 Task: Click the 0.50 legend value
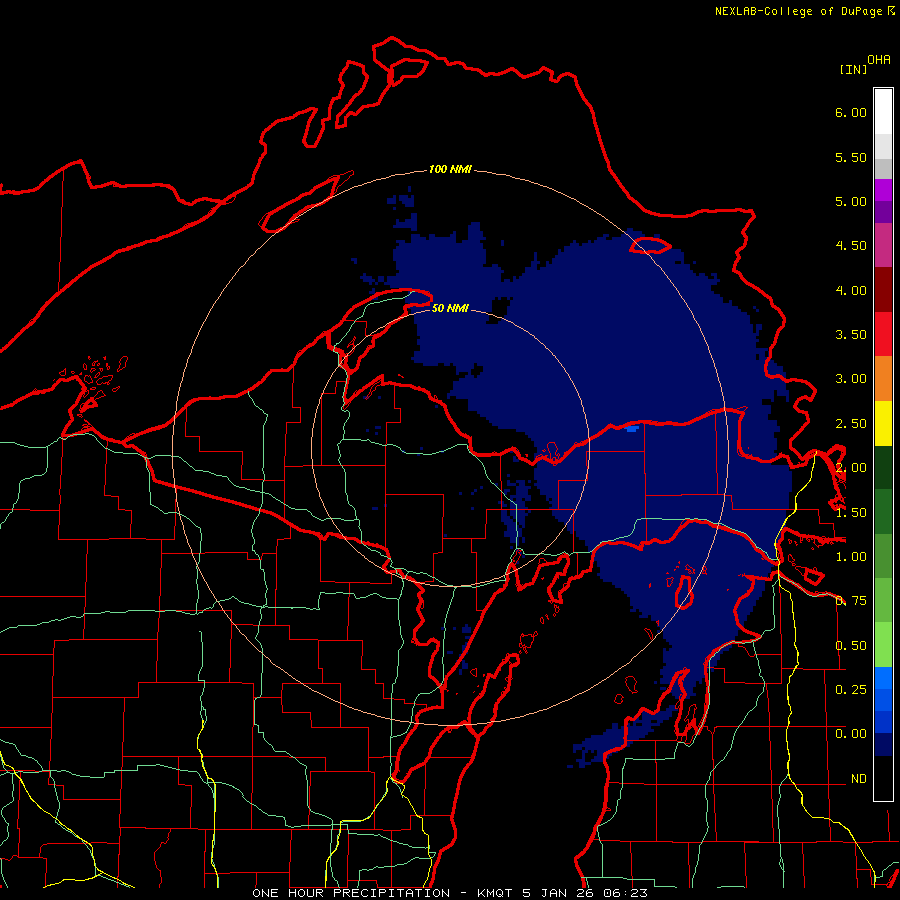pyautogui.click(x=851, y=646)
